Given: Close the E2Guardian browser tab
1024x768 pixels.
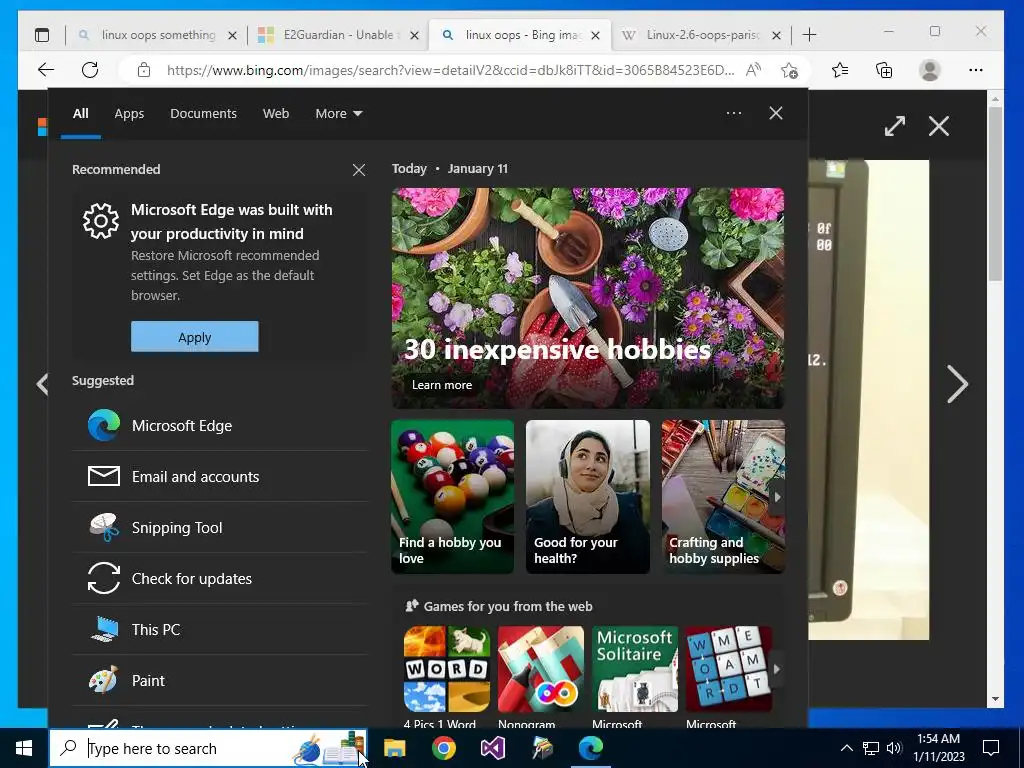Looking at the screenshot, I should point(414,35).
